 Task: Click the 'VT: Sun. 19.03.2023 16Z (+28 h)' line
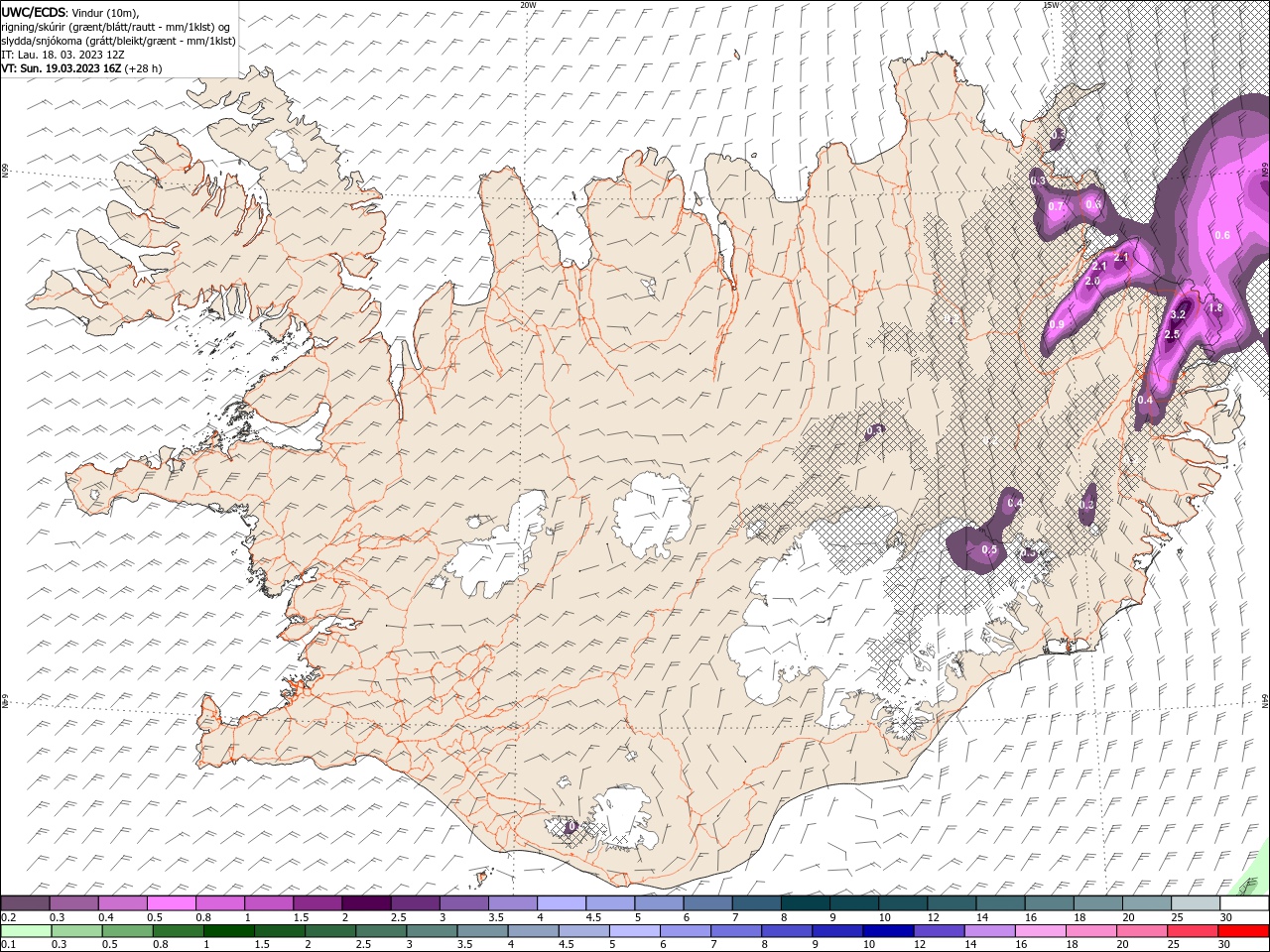pos(81,68)
